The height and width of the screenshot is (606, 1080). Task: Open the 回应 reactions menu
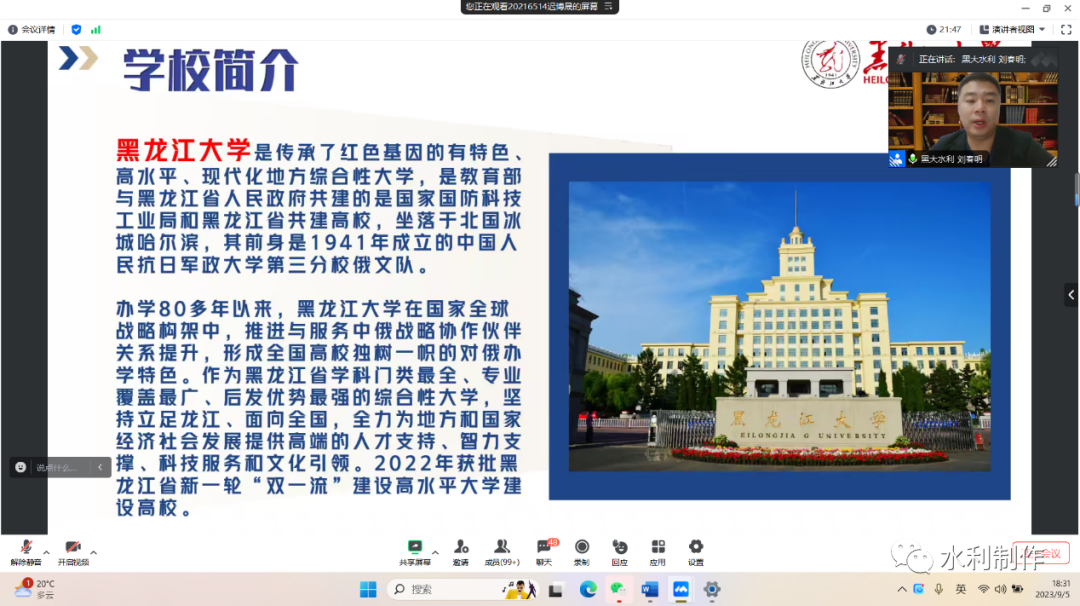620,552
